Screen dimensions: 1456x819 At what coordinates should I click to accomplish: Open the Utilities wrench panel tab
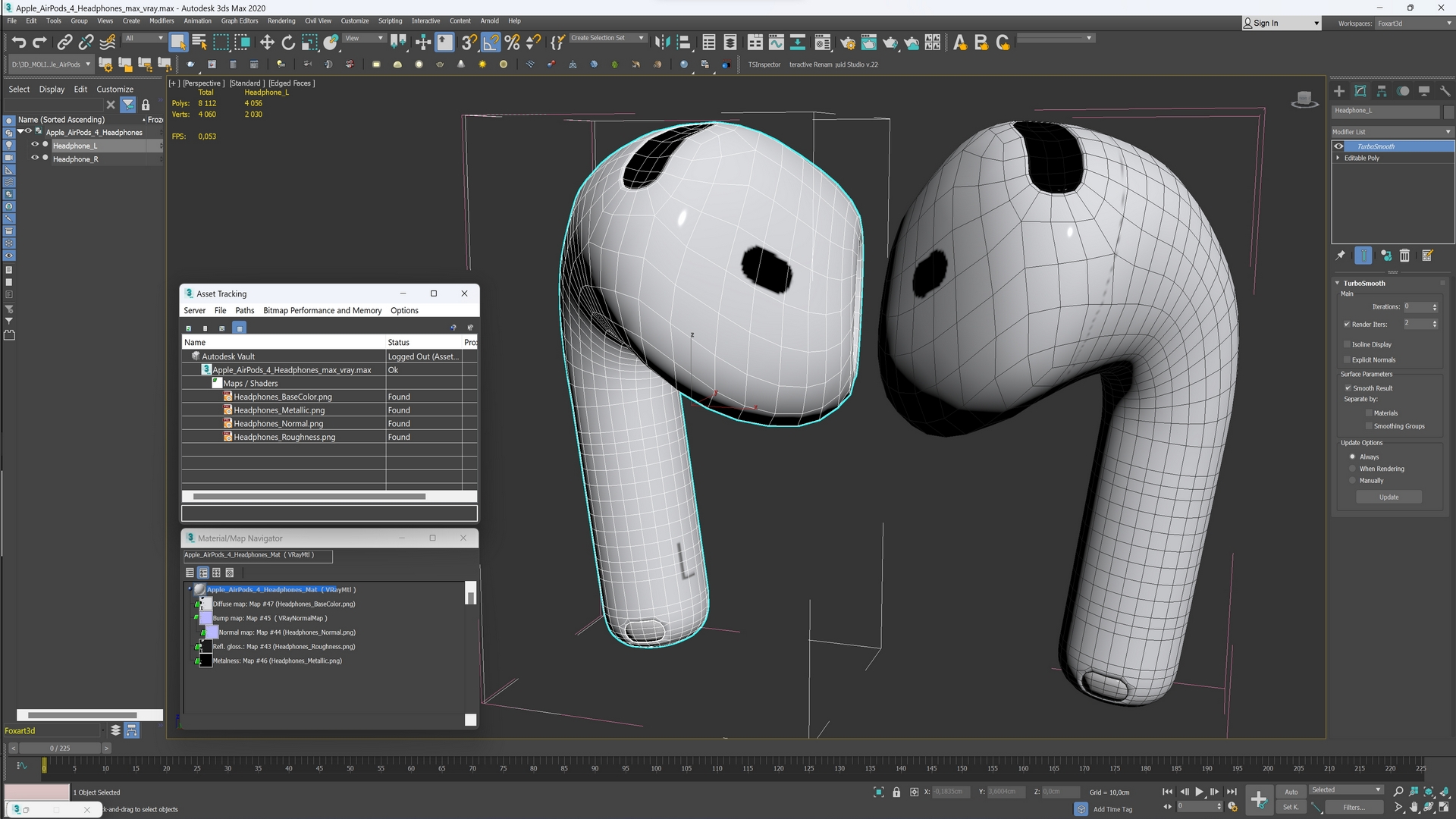(x=1445, y=91)
